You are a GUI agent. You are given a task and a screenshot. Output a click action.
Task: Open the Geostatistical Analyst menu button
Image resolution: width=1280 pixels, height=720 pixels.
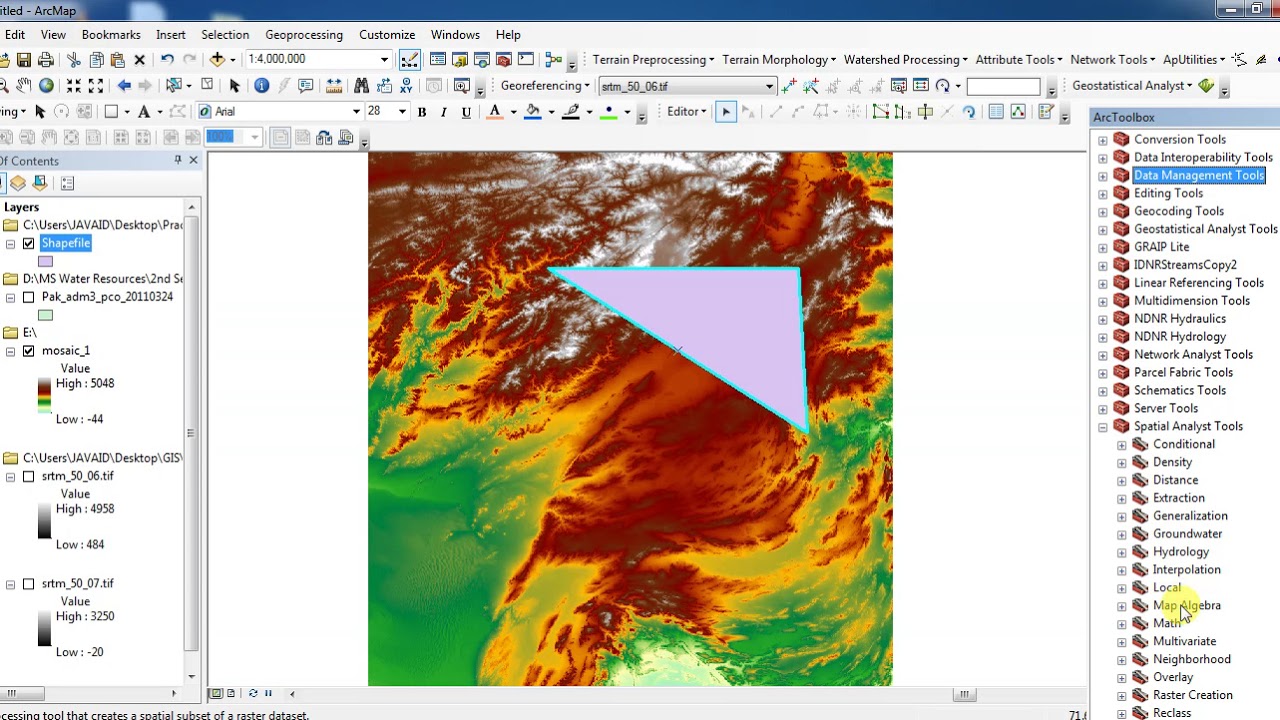[x=1132, y=86]
